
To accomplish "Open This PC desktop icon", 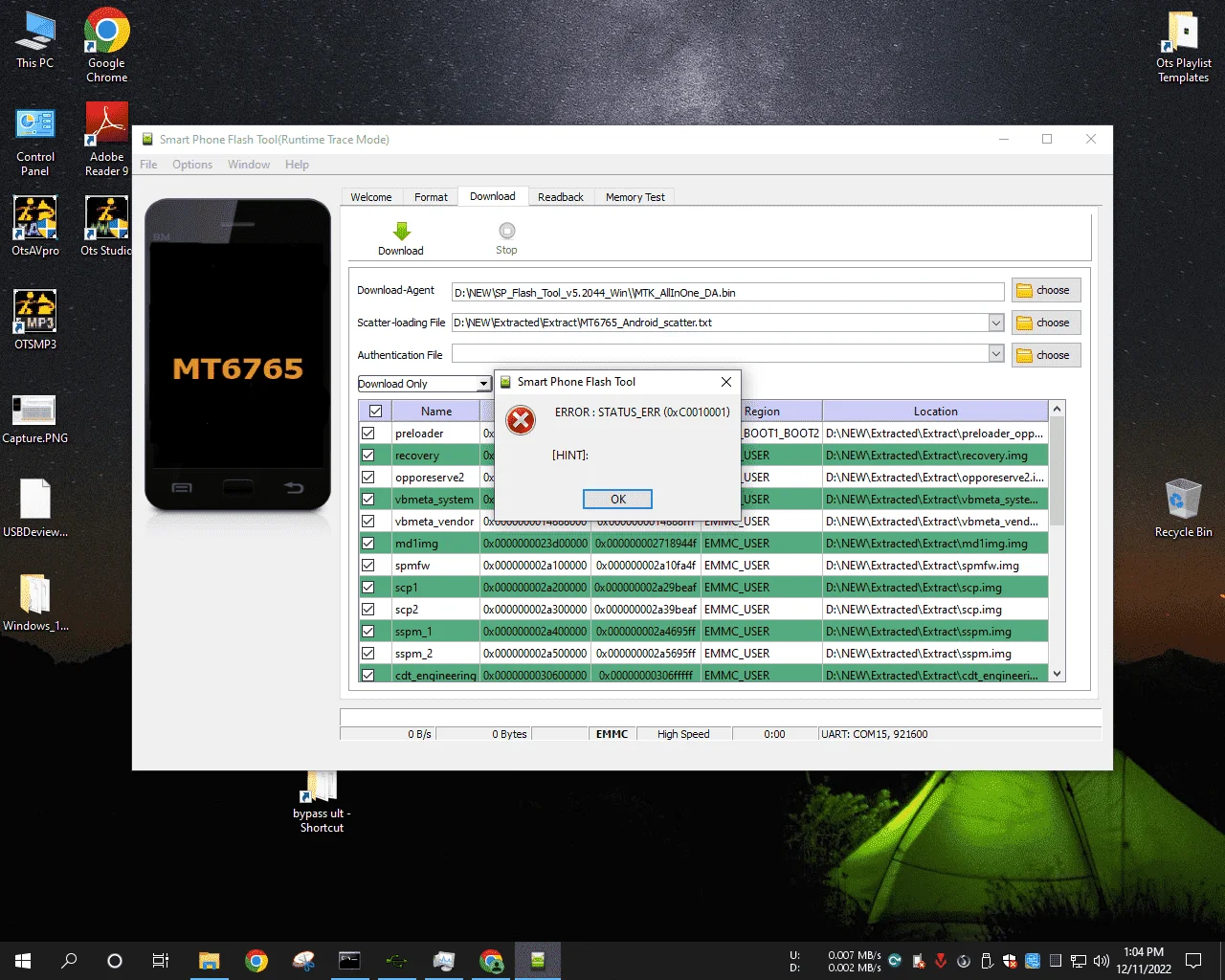I will 35,40.
